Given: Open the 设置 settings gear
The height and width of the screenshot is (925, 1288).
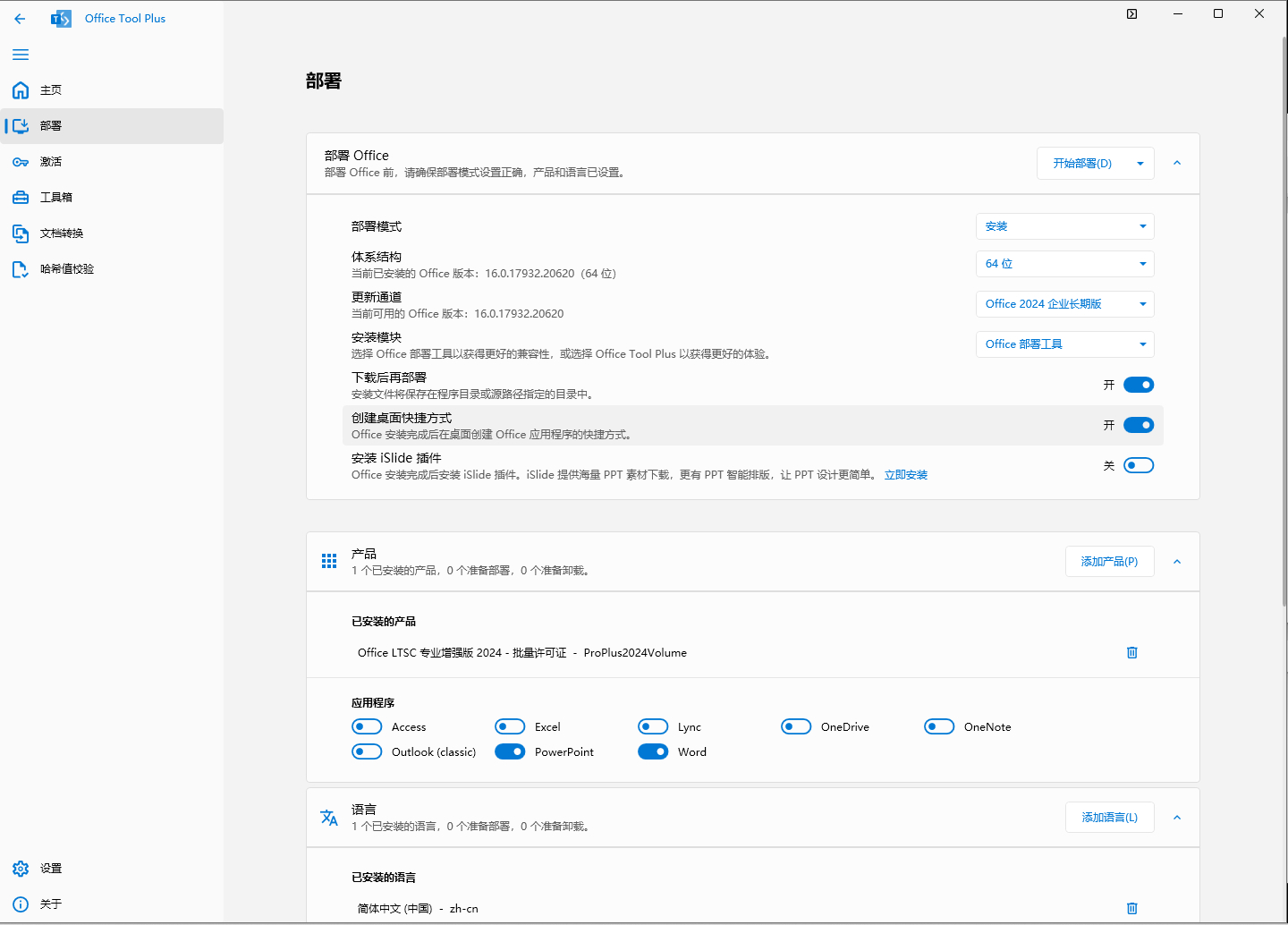Looking at the screenshot, I should point(21,869).
